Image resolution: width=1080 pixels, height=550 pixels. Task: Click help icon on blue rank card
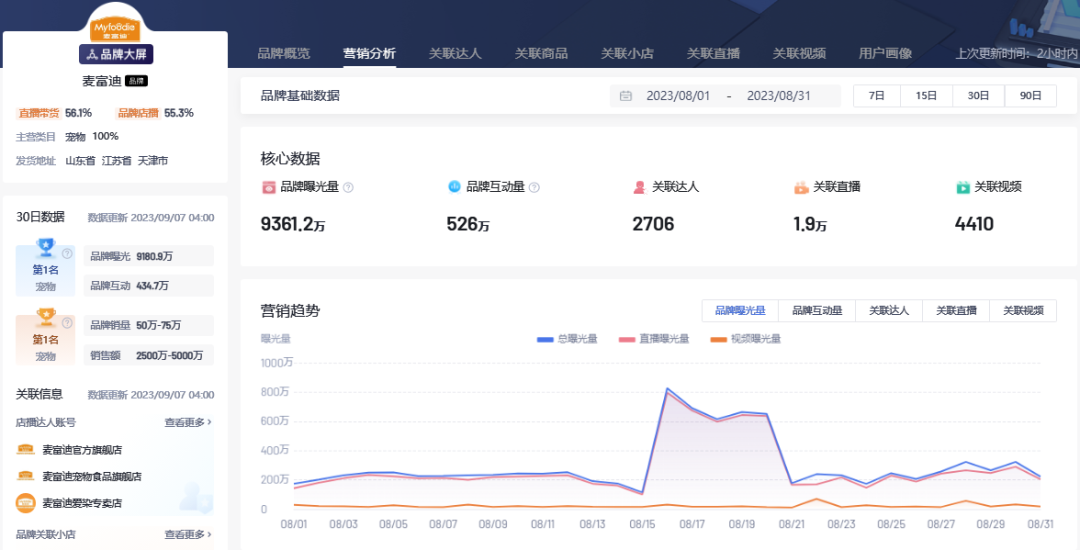point(67,253)
